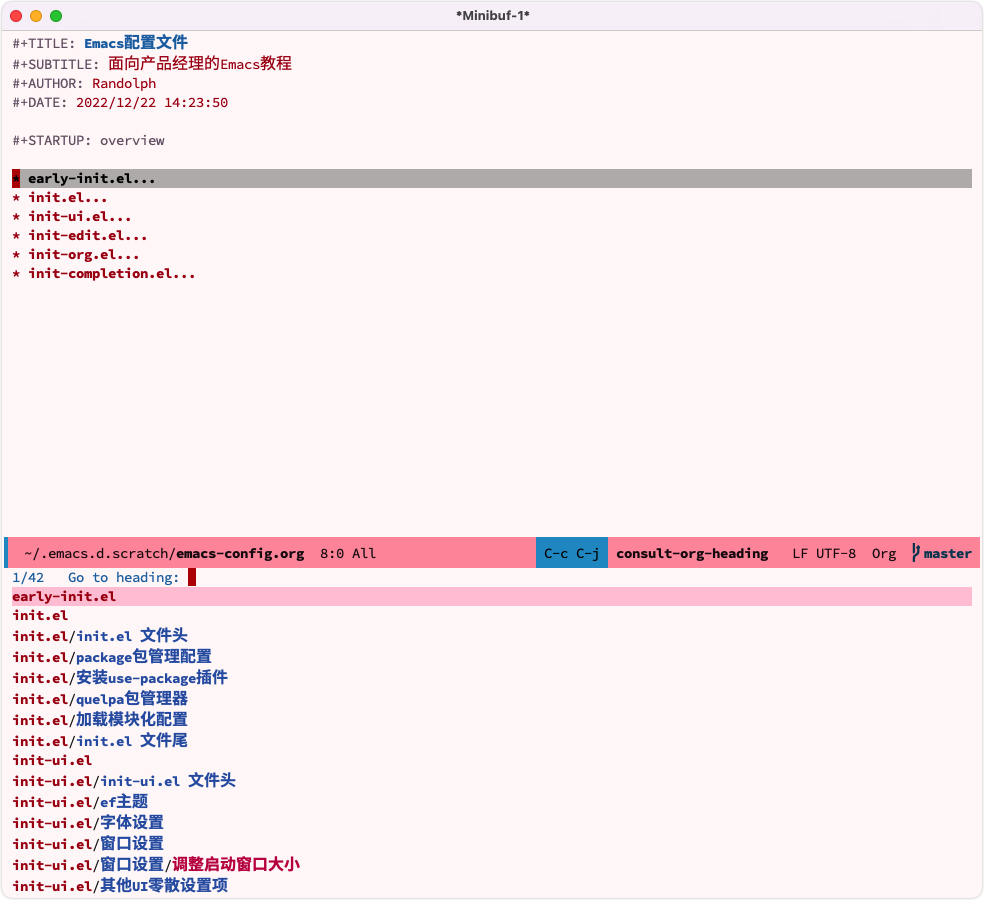Screen dimensions: 984x900
Task: Click the #+TITLE Emacs配置文件 line
Action: coord(100,43)
